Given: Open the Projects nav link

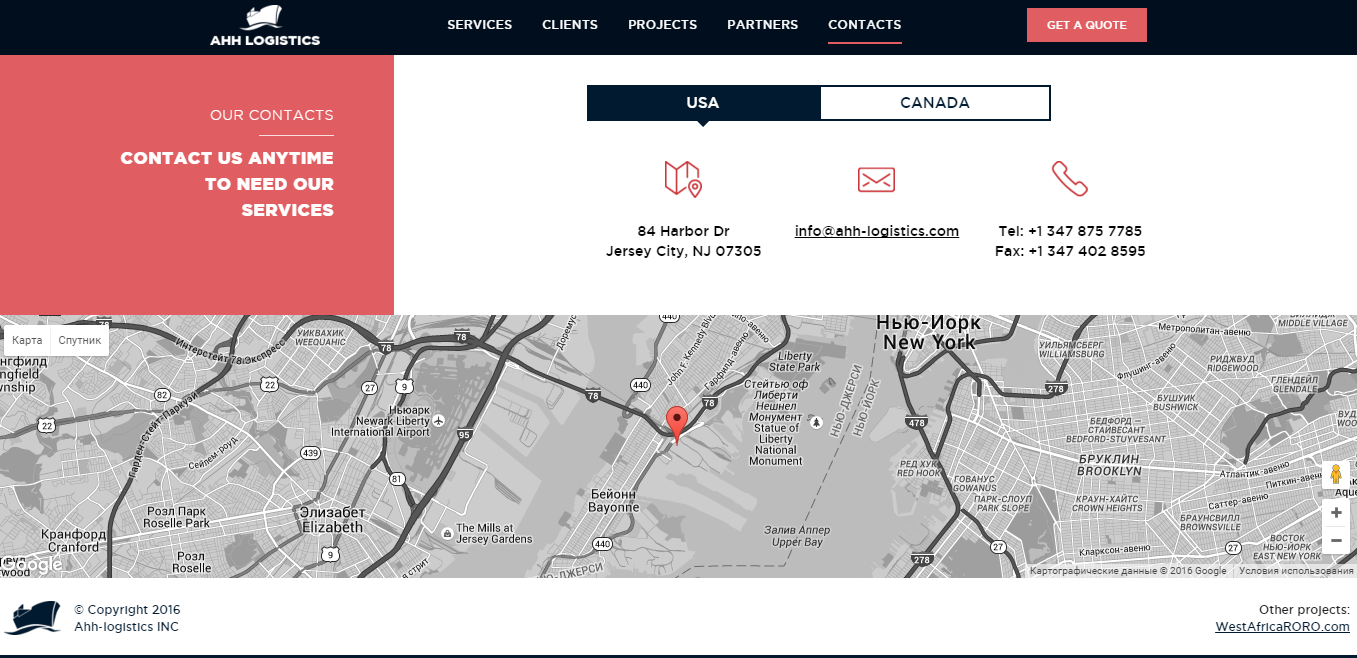Looking at the screenshot, I should pos(662,25).
